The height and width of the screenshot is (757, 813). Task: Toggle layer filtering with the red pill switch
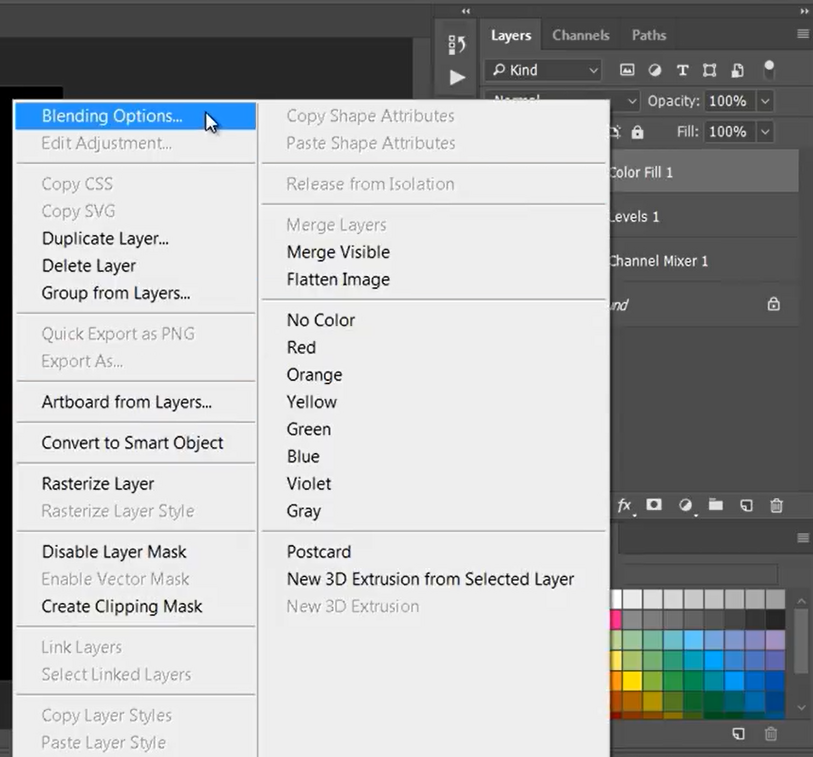click(769, 70)
